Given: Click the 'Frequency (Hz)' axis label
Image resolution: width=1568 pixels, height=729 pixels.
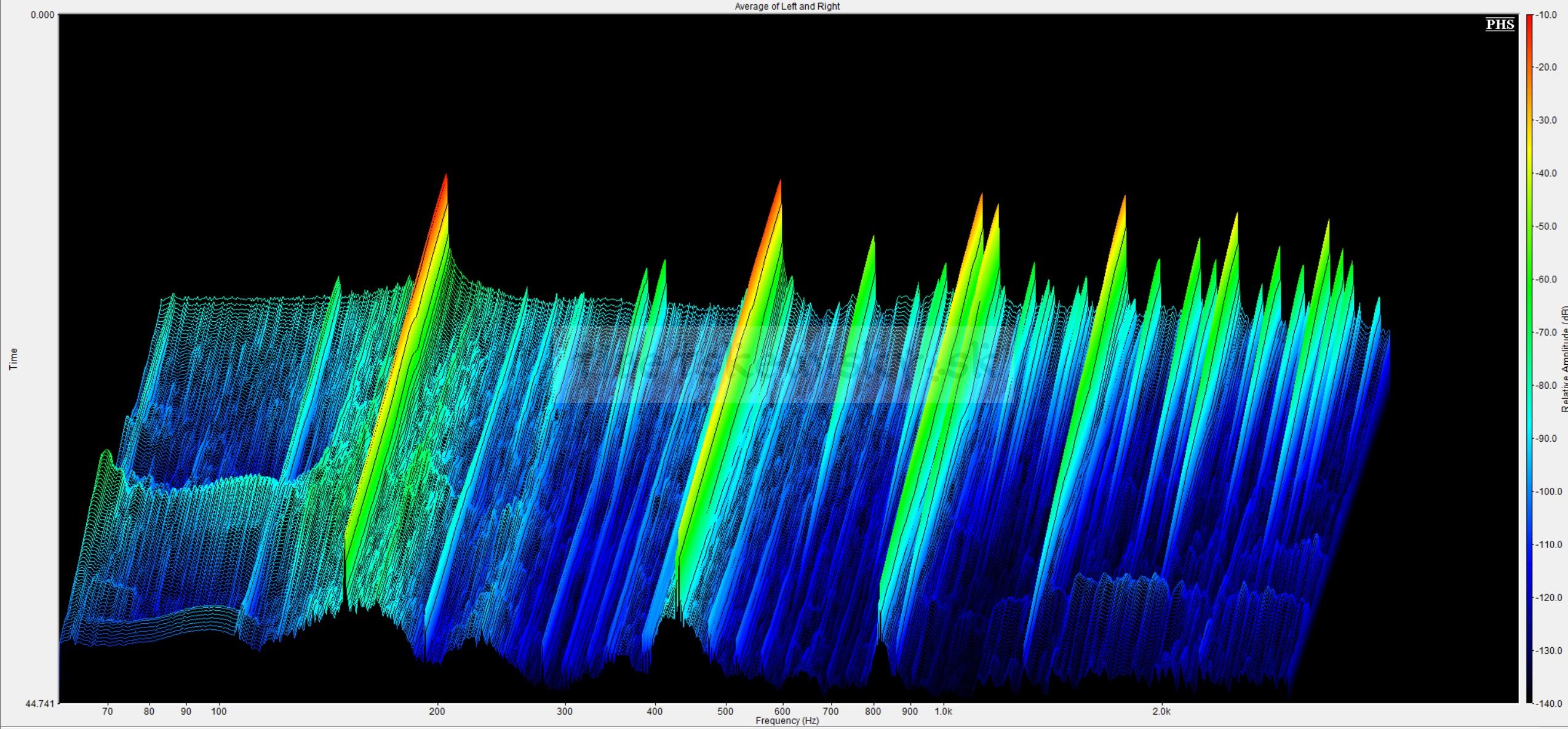Looking at the screenshot, I should pyautogui.click(x=787, y=720).
